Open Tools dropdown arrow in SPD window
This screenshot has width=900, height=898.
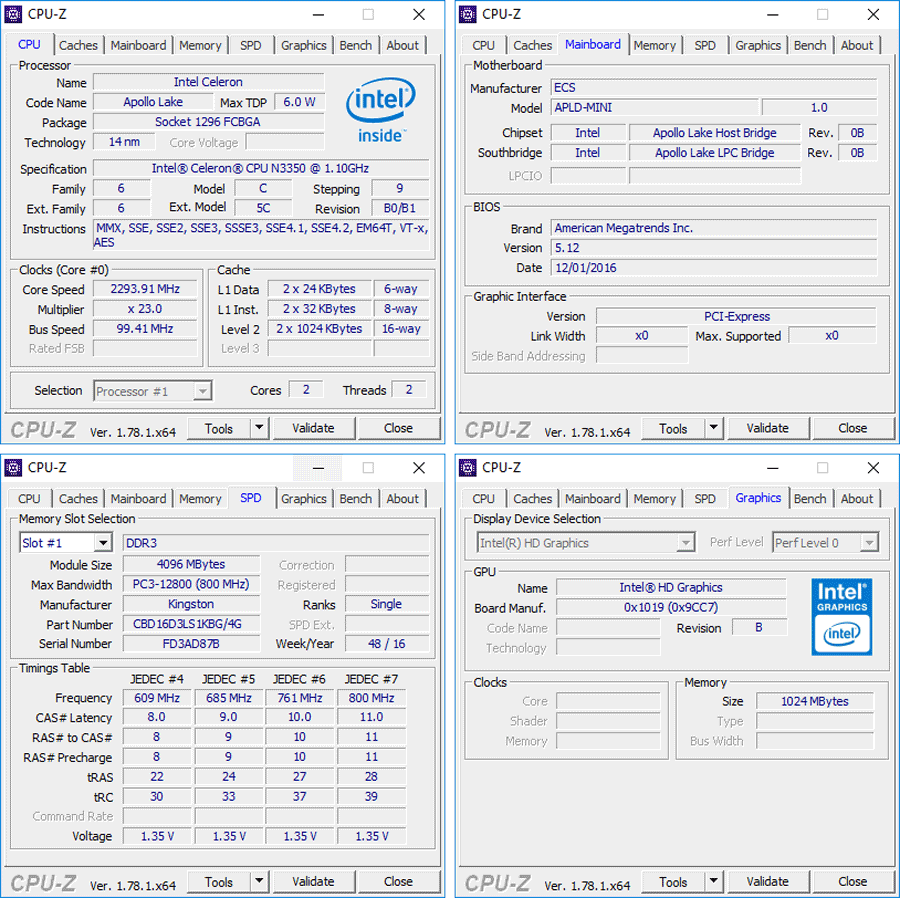259,881
